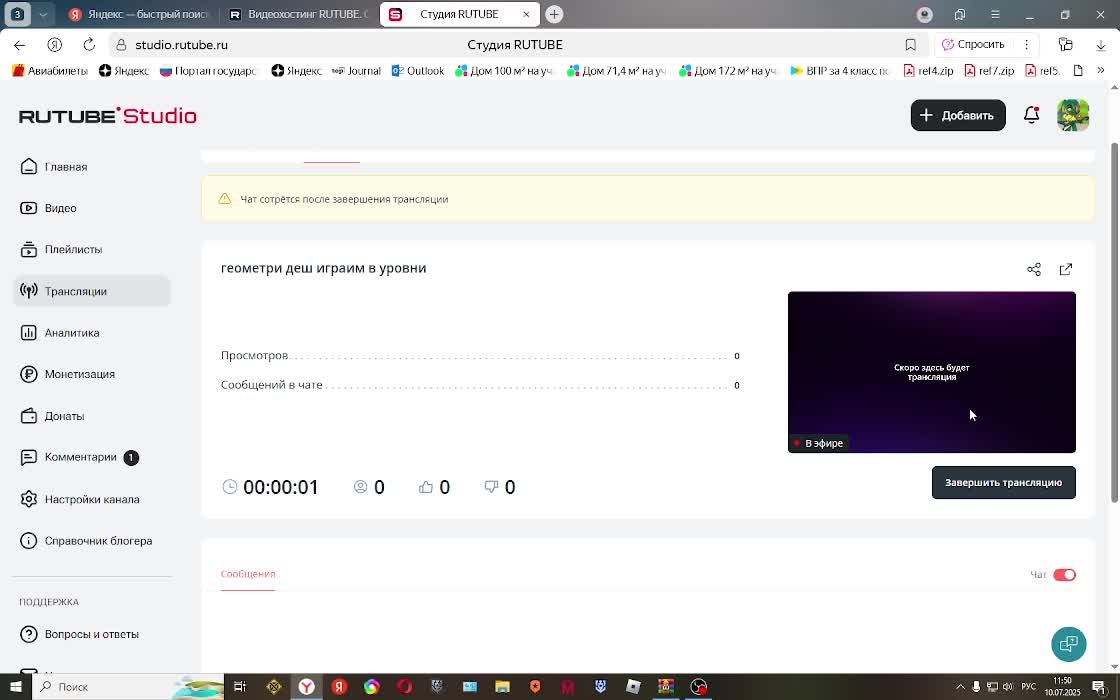Open the Outlook bookmark
1120x700 pixels.
[418, 71]
